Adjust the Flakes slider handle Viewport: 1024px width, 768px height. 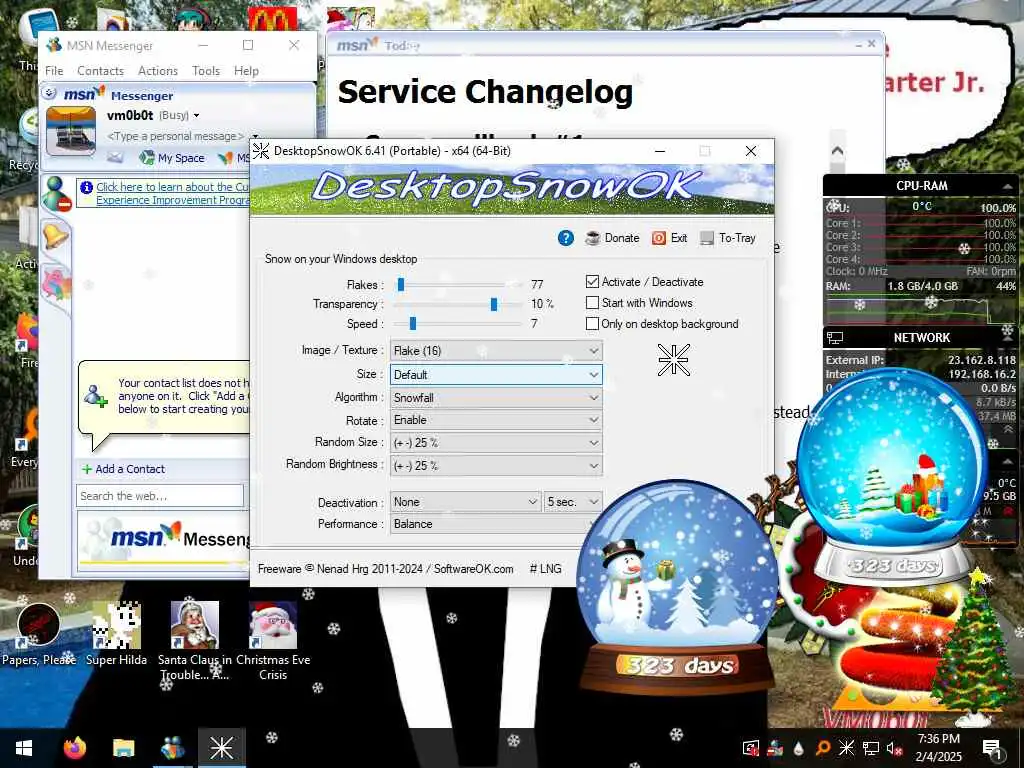pos(401,285)
